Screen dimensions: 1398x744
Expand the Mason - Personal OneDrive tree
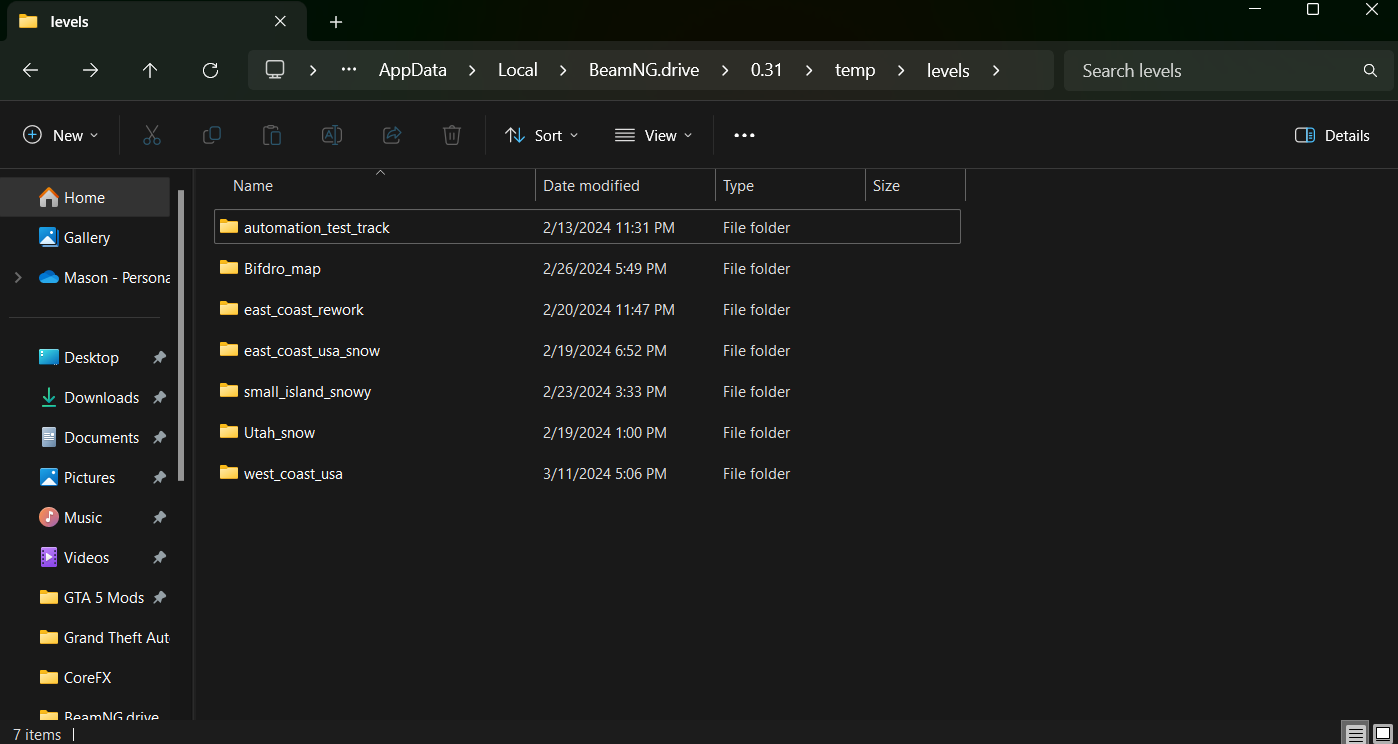coord(18,278)
